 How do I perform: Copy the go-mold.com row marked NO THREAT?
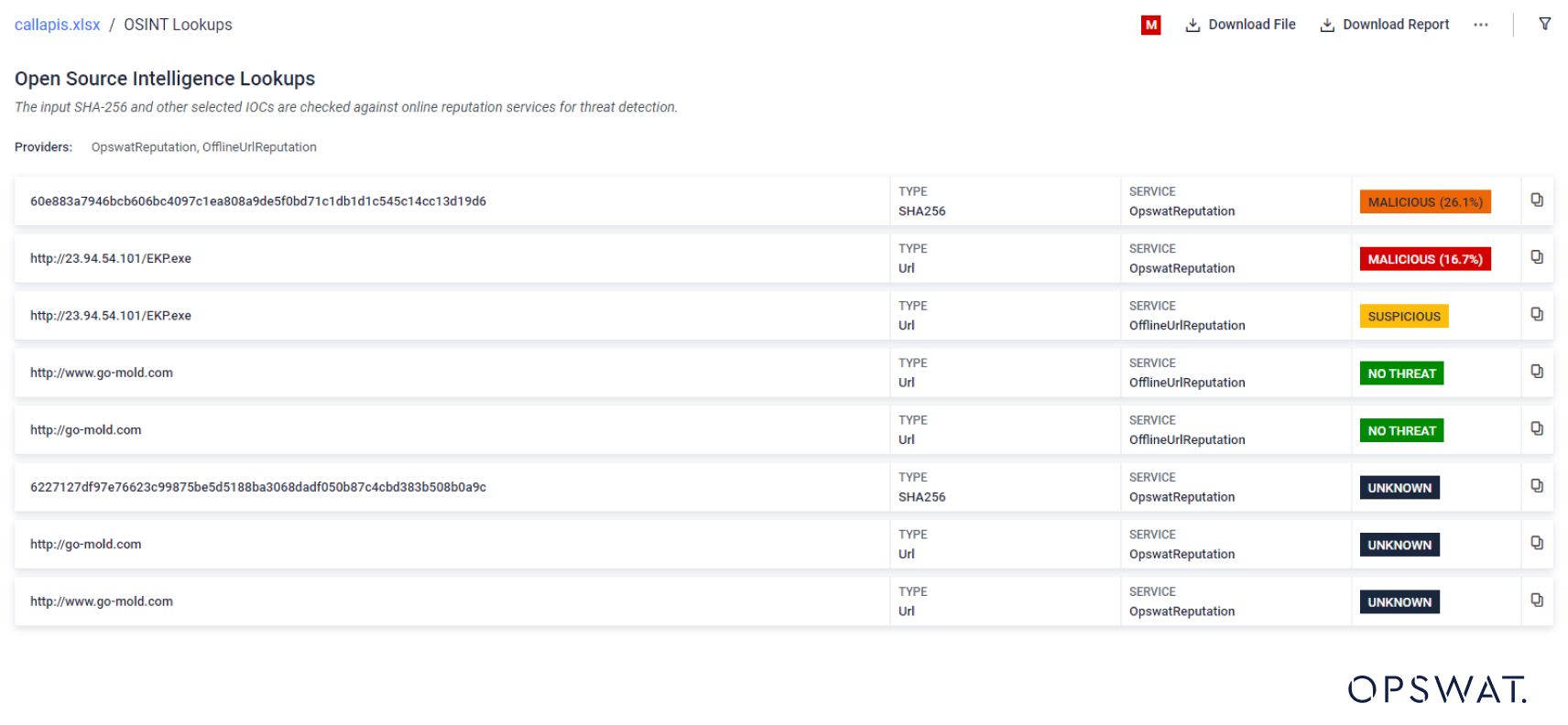1537,428
